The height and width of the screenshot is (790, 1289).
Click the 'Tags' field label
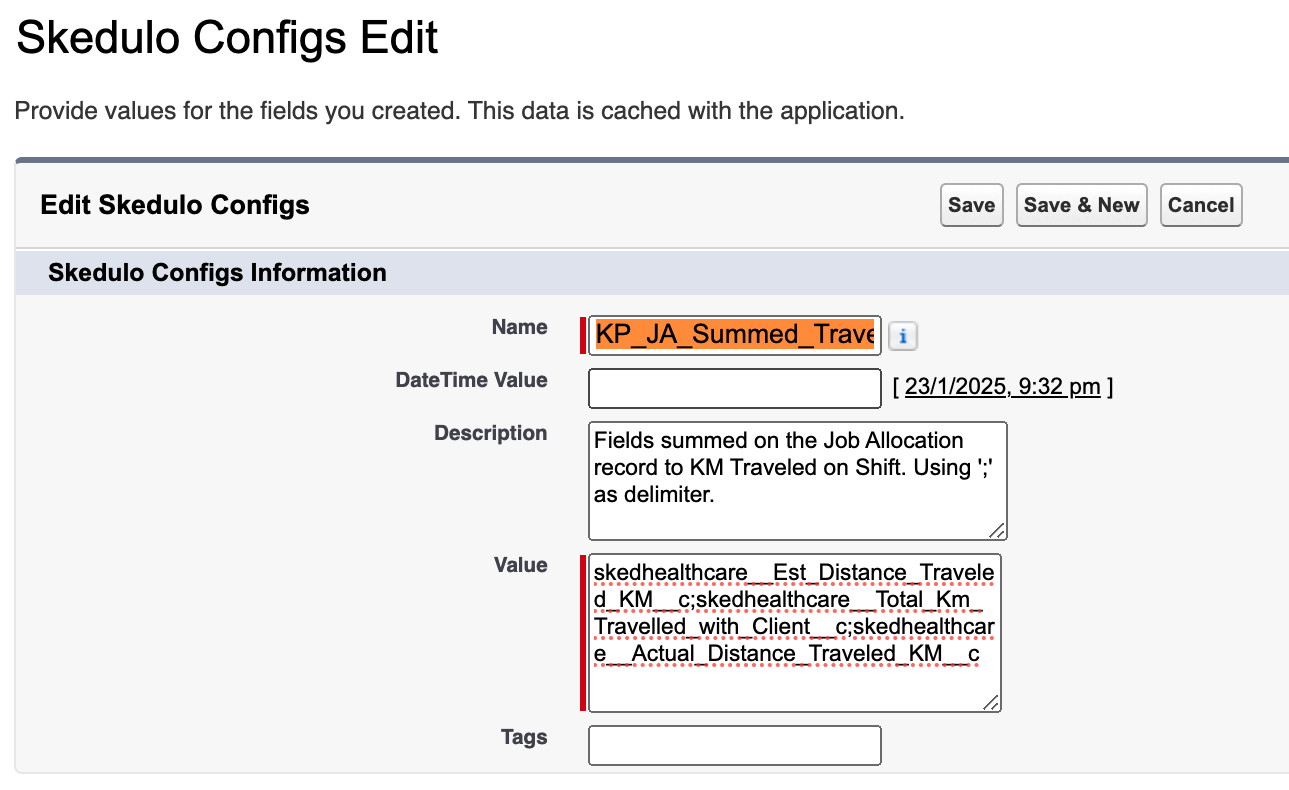tap(524, 737)
